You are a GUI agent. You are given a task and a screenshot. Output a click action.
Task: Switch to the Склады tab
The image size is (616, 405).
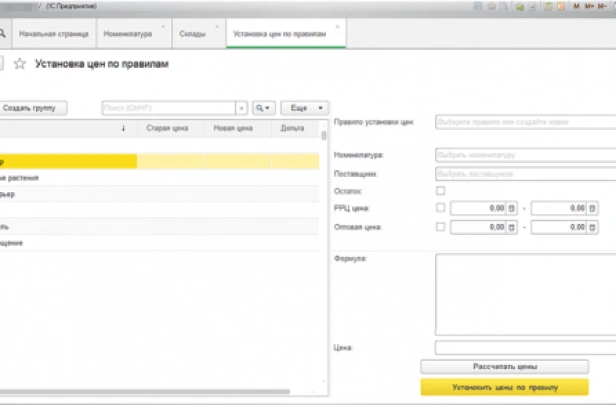[196, 33]
